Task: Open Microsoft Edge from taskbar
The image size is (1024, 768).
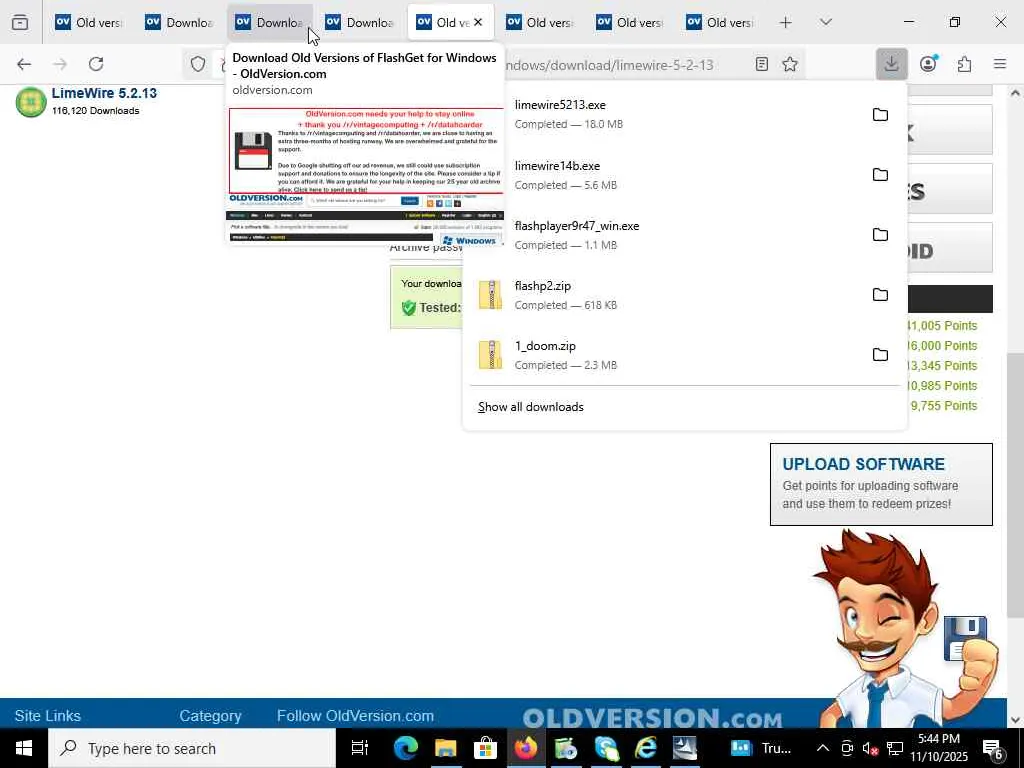Action: click(x=406, y=748)
